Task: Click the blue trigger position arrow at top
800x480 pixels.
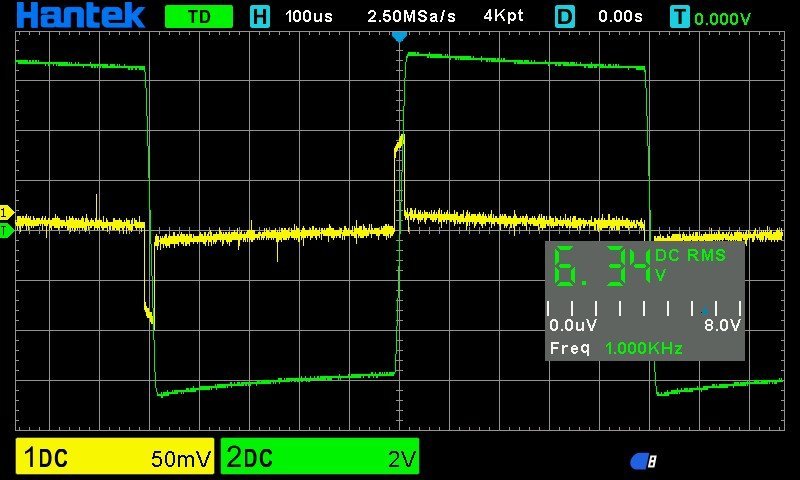Action: tap(399, 36)
